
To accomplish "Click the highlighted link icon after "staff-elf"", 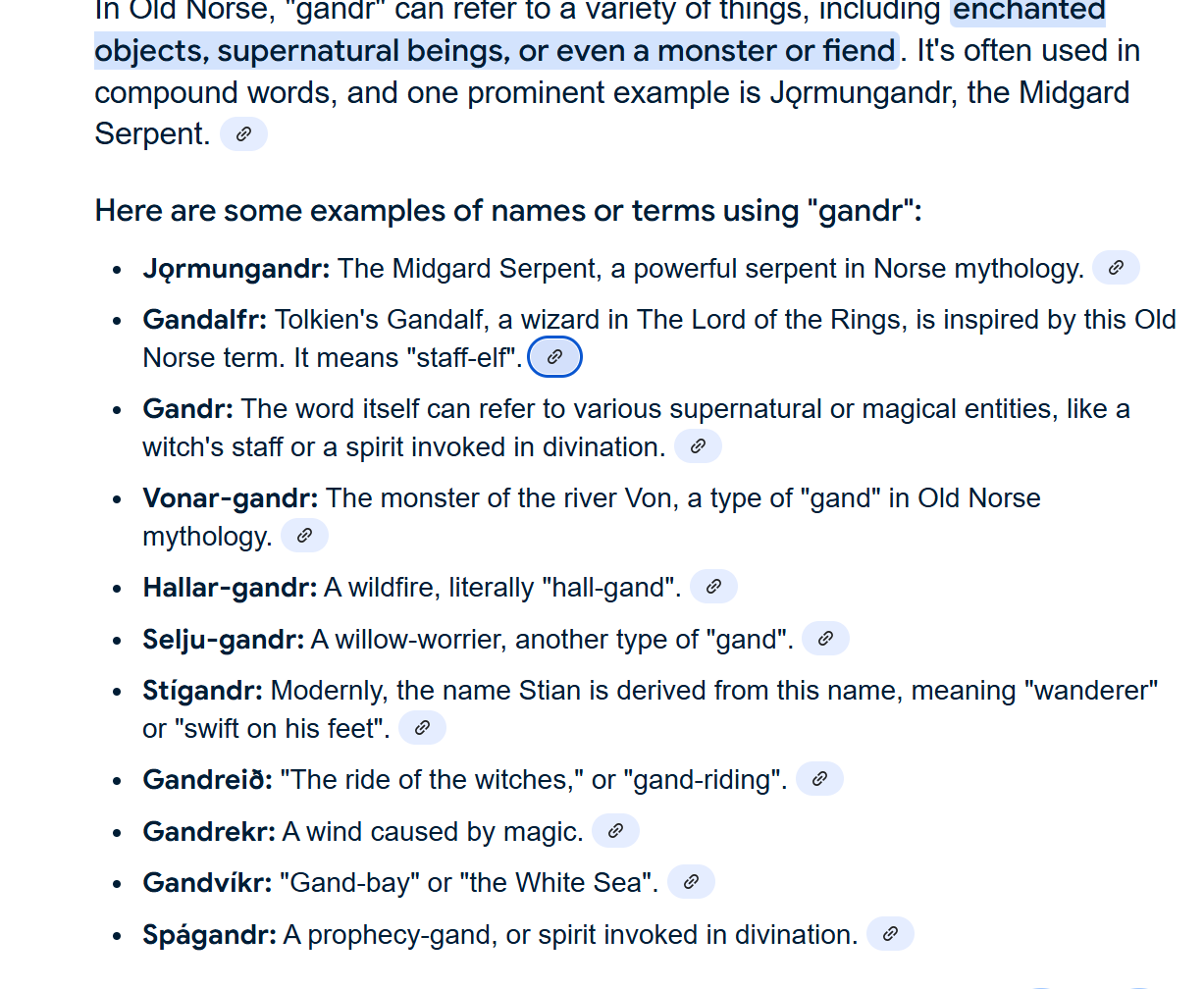I will 554,357.
